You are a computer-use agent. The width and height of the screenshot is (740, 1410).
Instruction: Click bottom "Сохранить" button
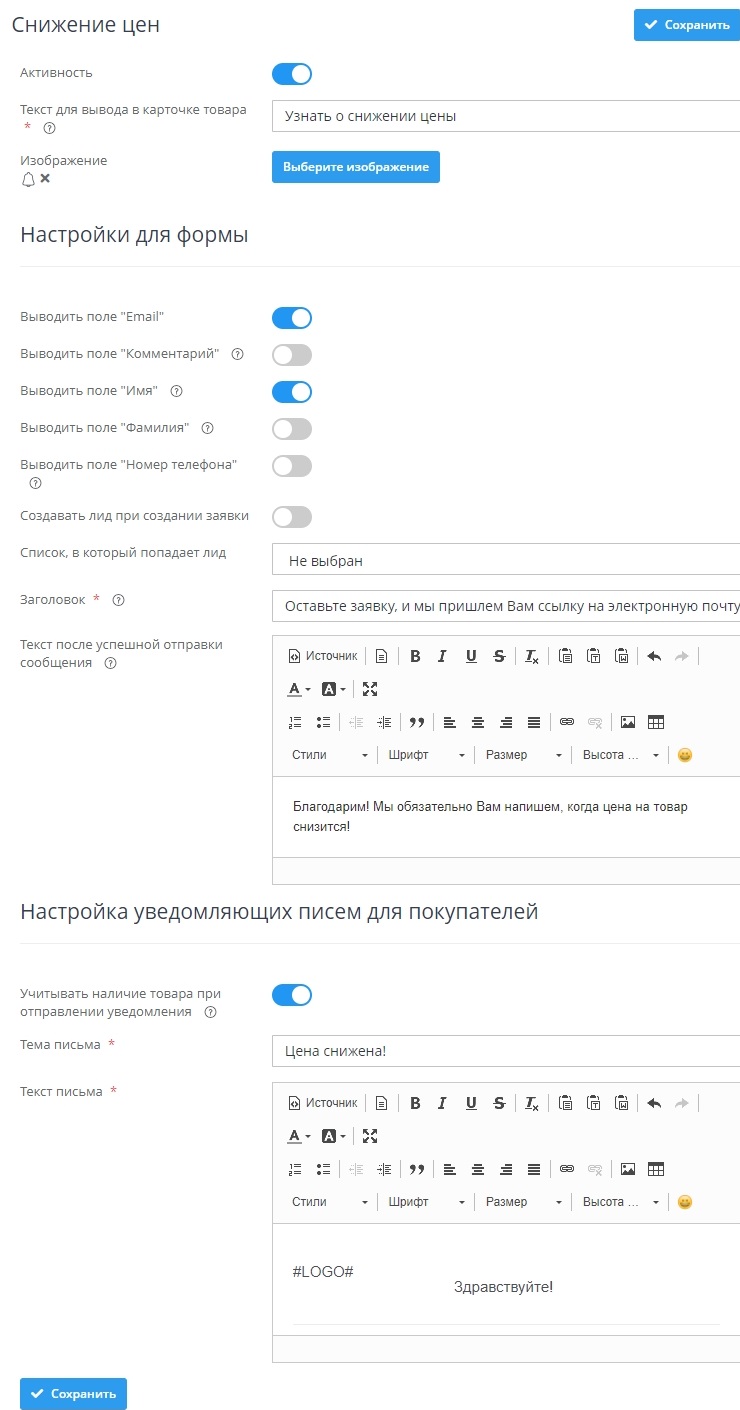coord(73,1394)
